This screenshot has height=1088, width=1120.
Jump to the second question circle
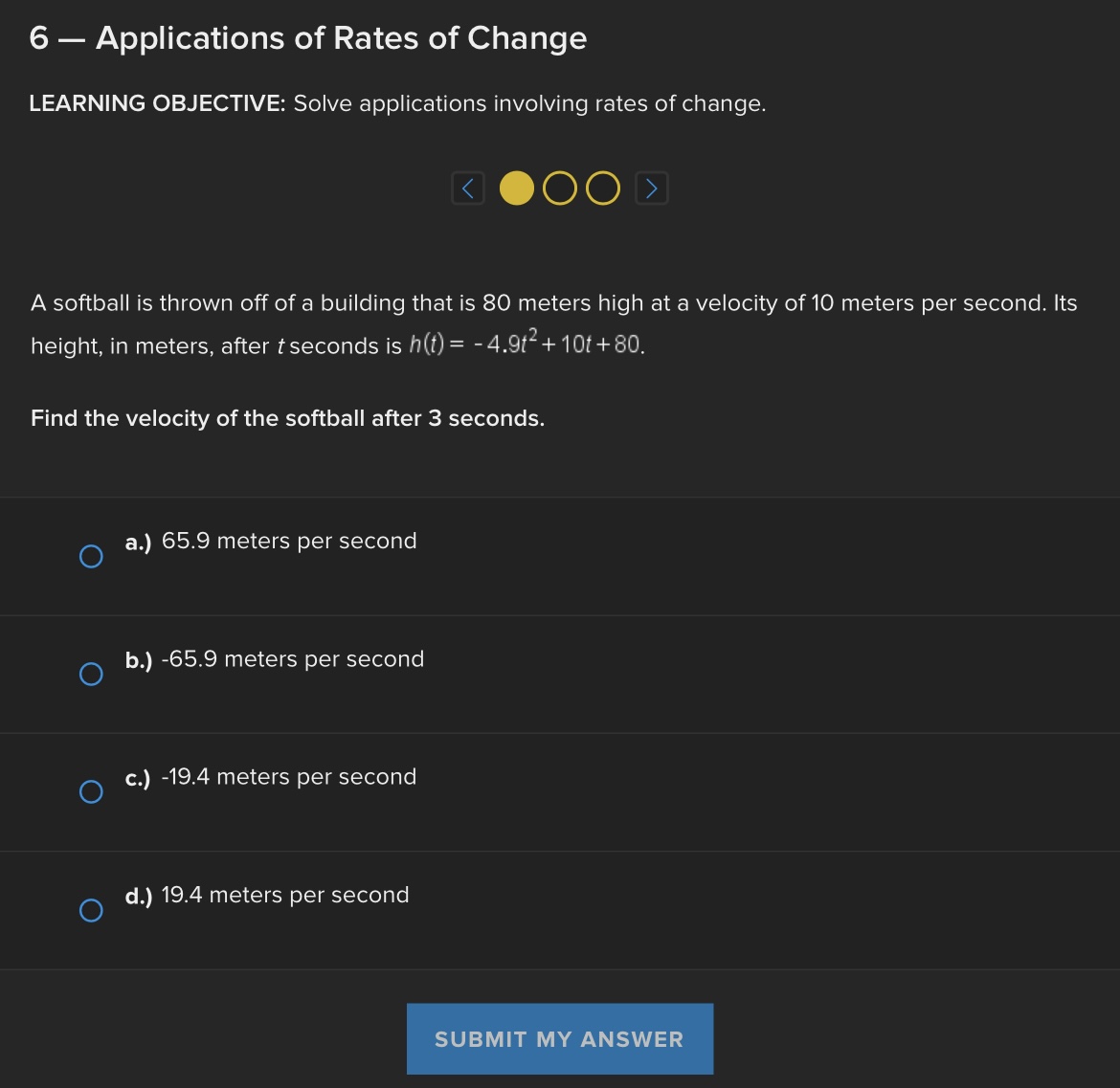(560, 189)
